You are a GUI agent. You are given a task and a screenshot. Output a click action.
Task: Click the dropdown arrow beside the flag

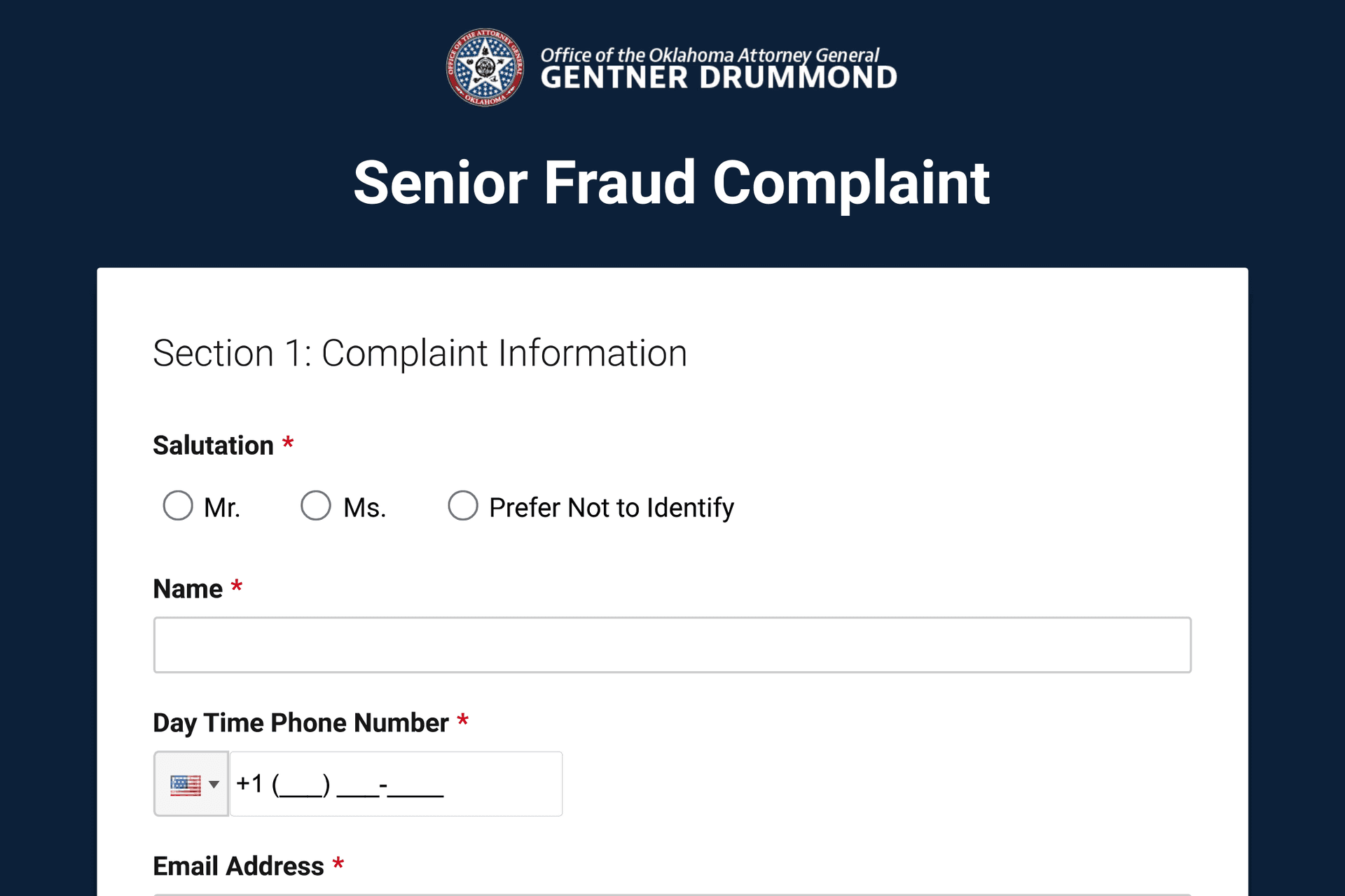(212, 786)
